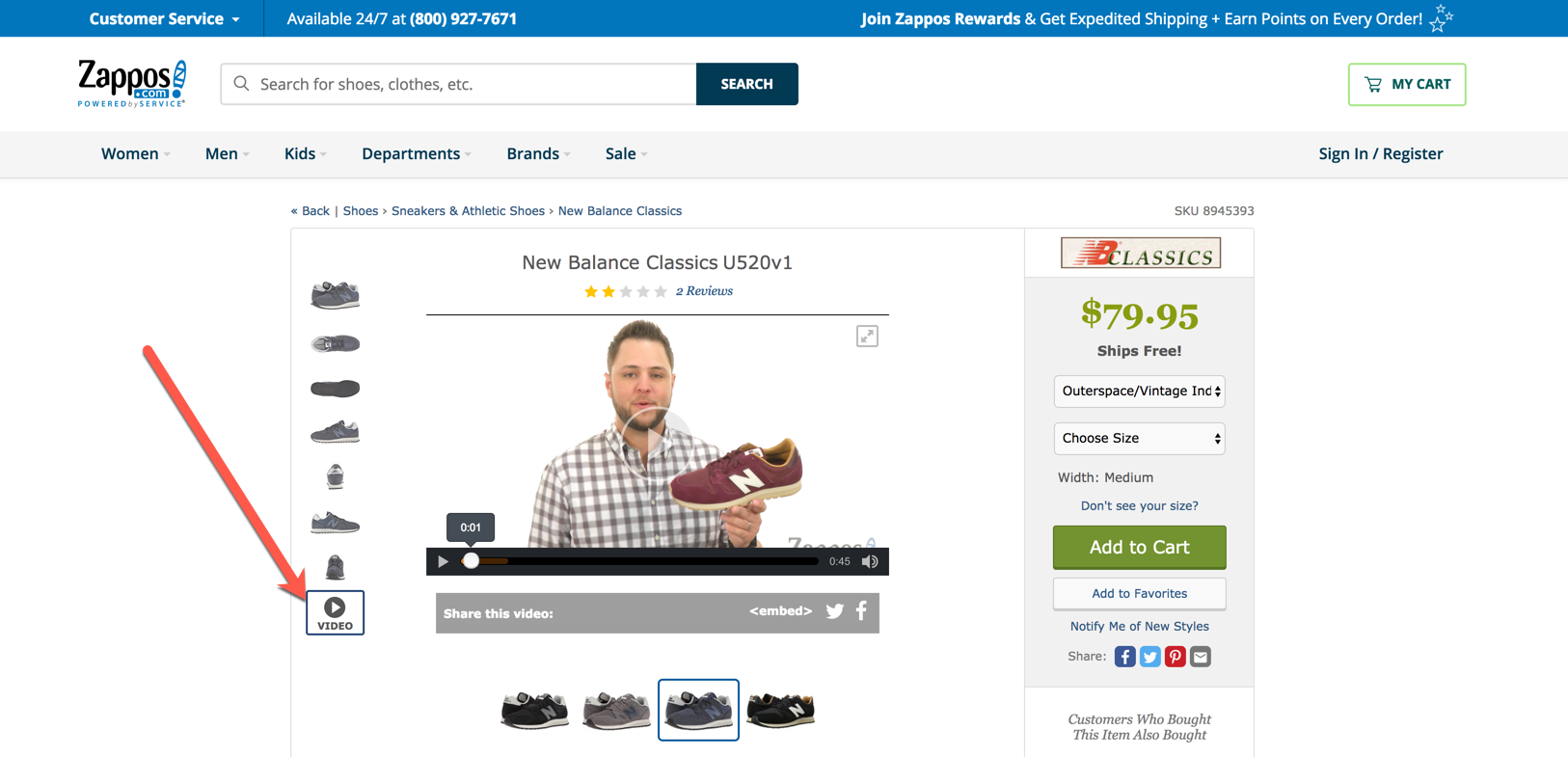Expand the video to fullscreen
The width and height of the screenshot is (1568, 757).
(867, 336)
